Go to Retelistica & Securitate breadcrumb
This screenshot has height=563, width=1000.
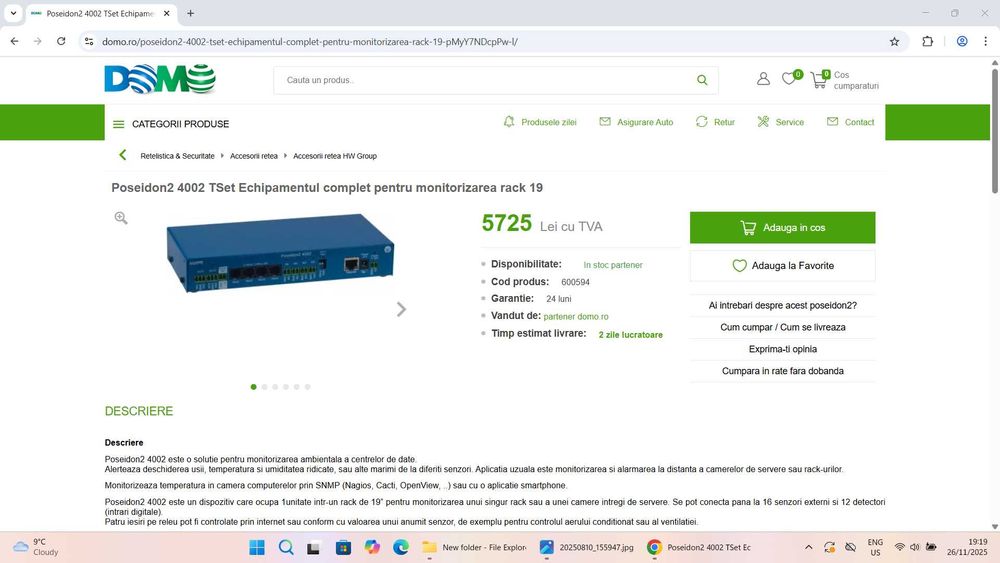point(177,156)
